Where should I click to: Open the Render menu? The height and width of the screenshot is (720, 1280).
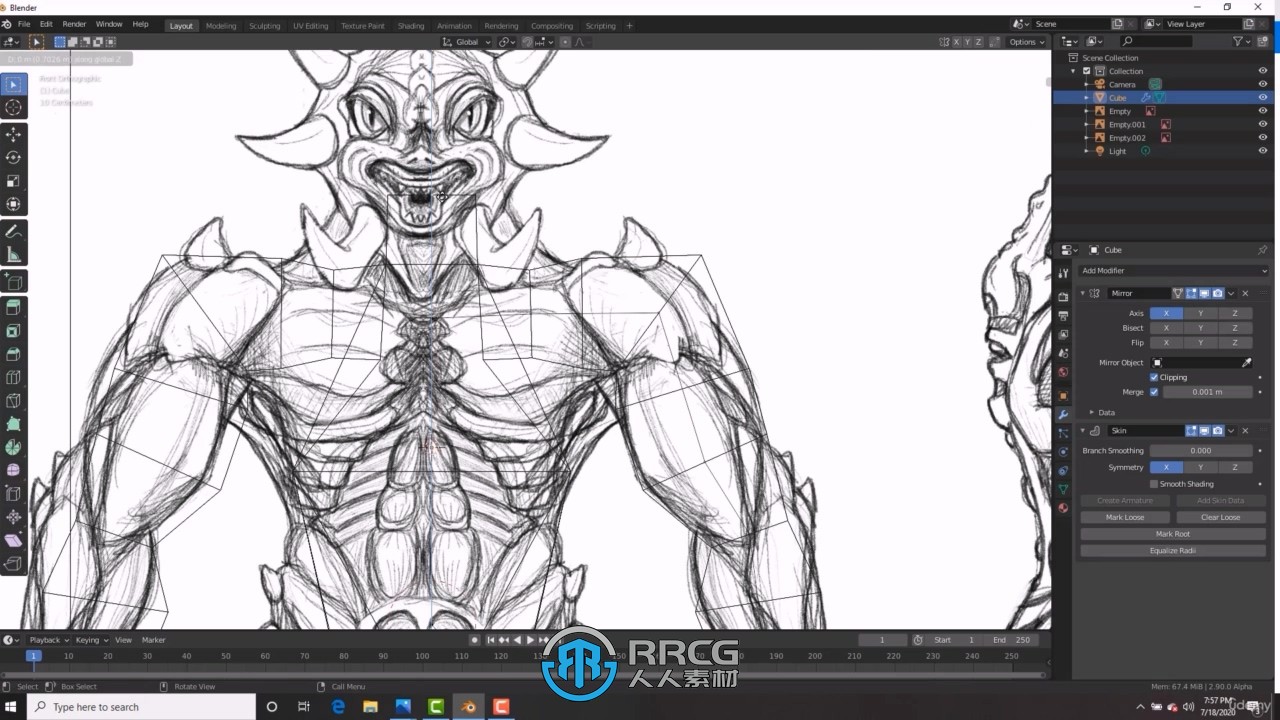(x=75, y=24)
